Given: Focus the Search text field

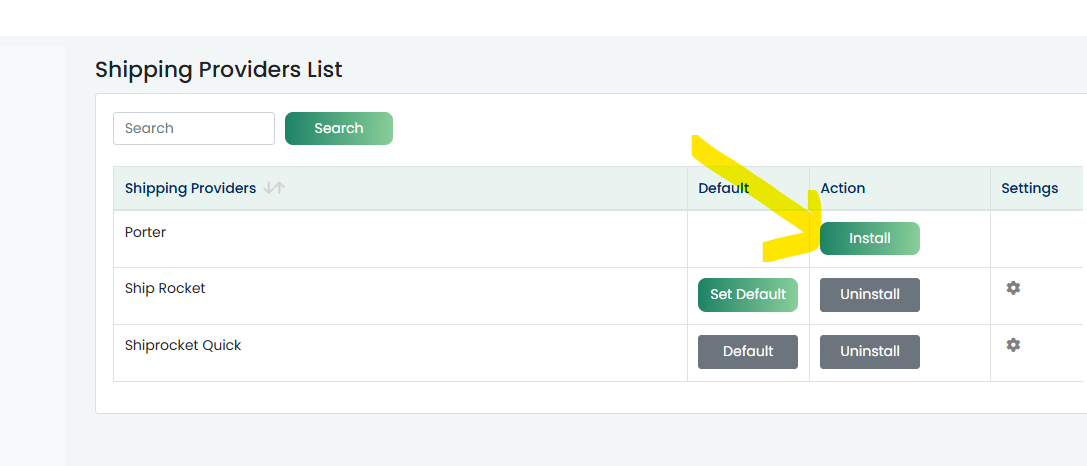Looking at the screenshot, I should coord(194,128).
